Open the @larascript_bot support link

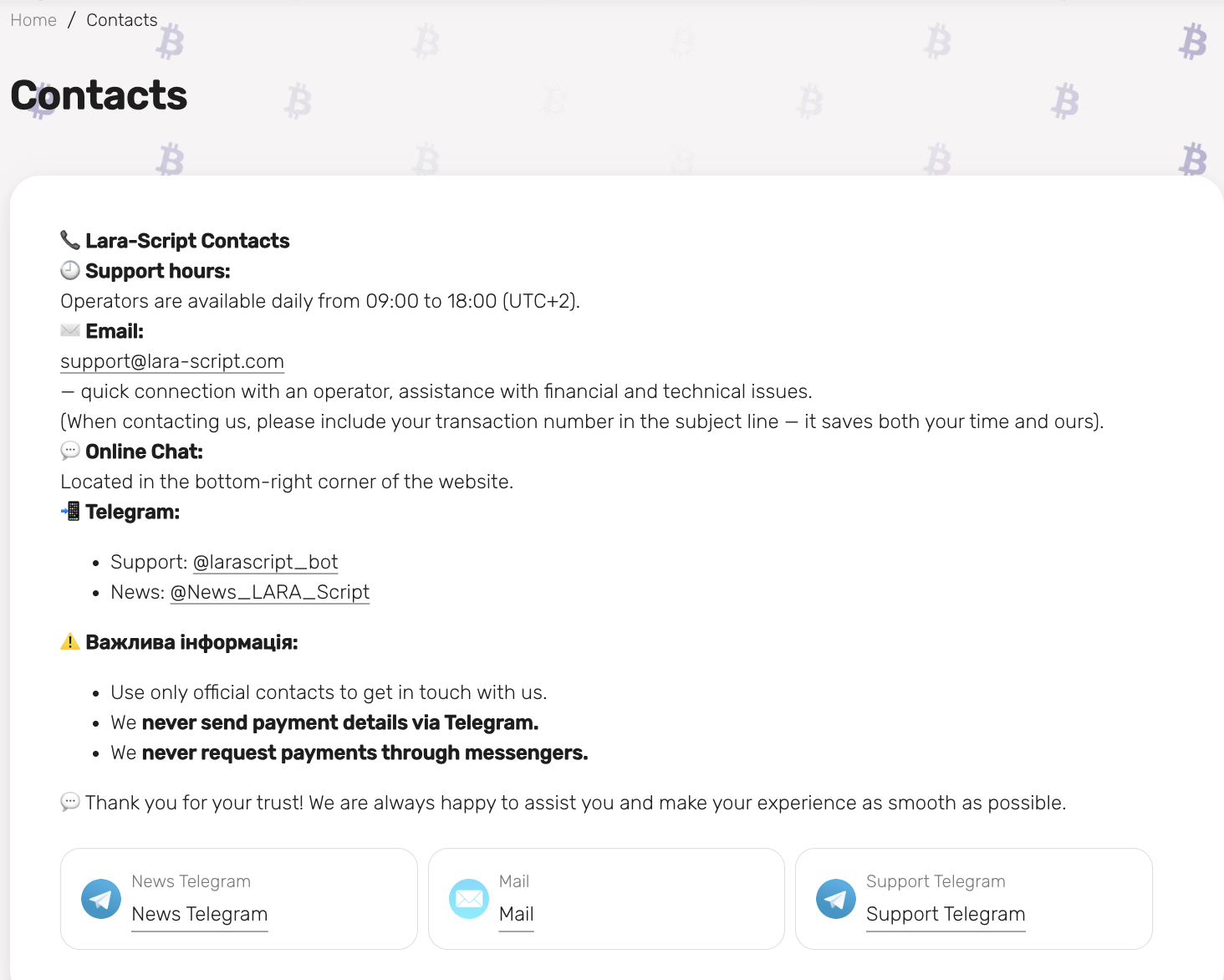[x=265, y=562]
